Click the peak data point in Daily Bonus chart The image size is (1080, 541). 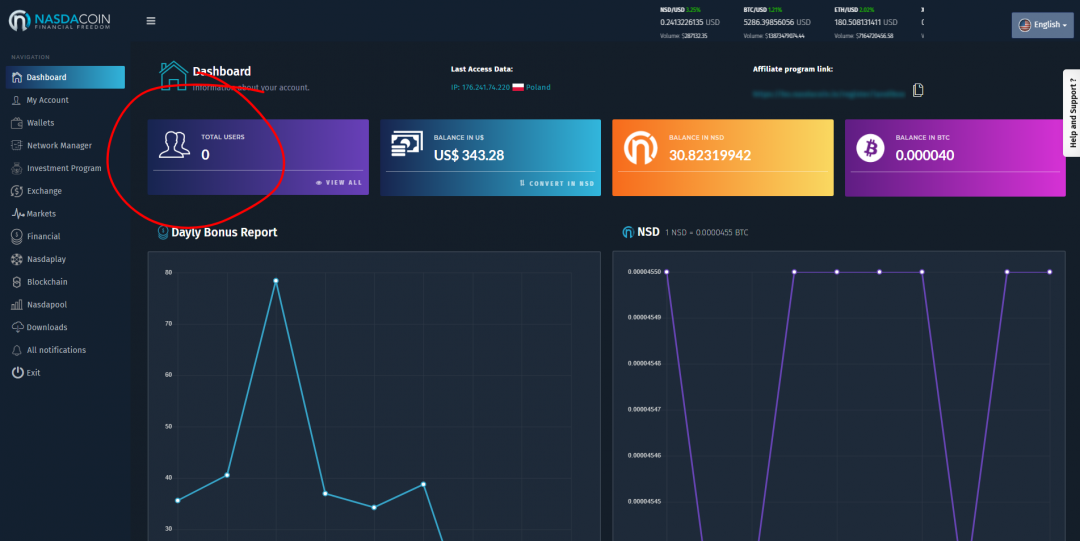click(x=276, y=281)
